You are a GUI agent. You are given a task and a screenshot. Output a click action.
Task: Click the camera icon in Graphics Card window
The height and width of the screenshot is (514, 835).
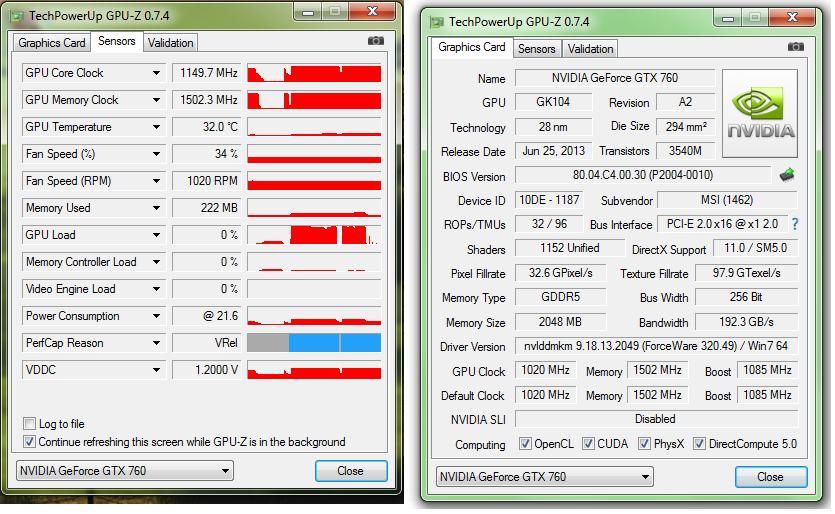point(796,47)
